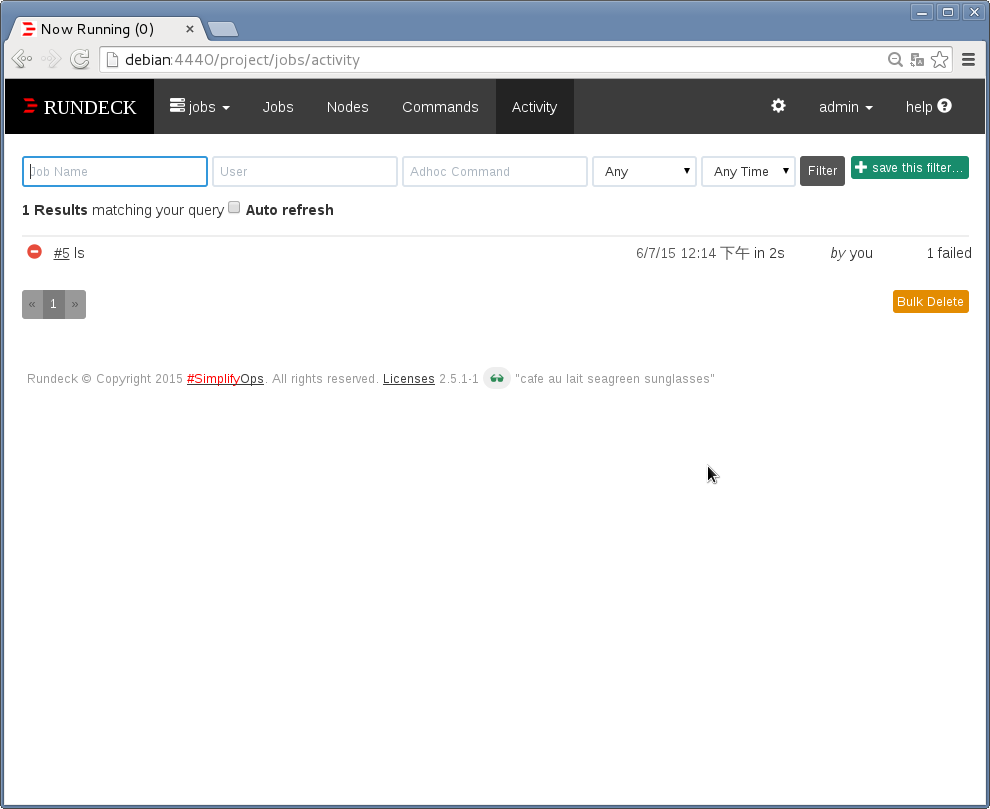Click the previous page « button
Screen dimensions: 990x809
pos(32,304)
